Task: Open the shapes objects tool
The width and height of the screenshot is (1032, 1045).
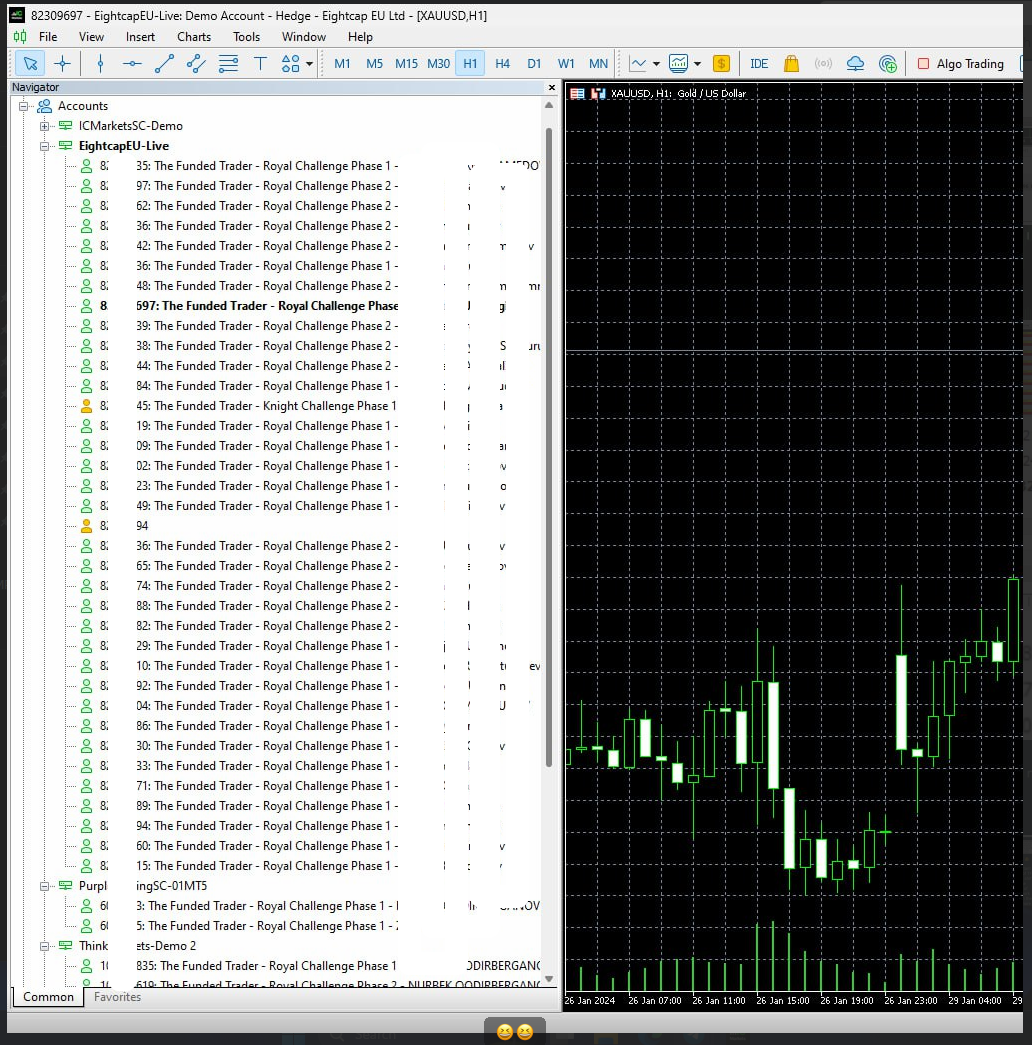Action: tap(291, 64)
